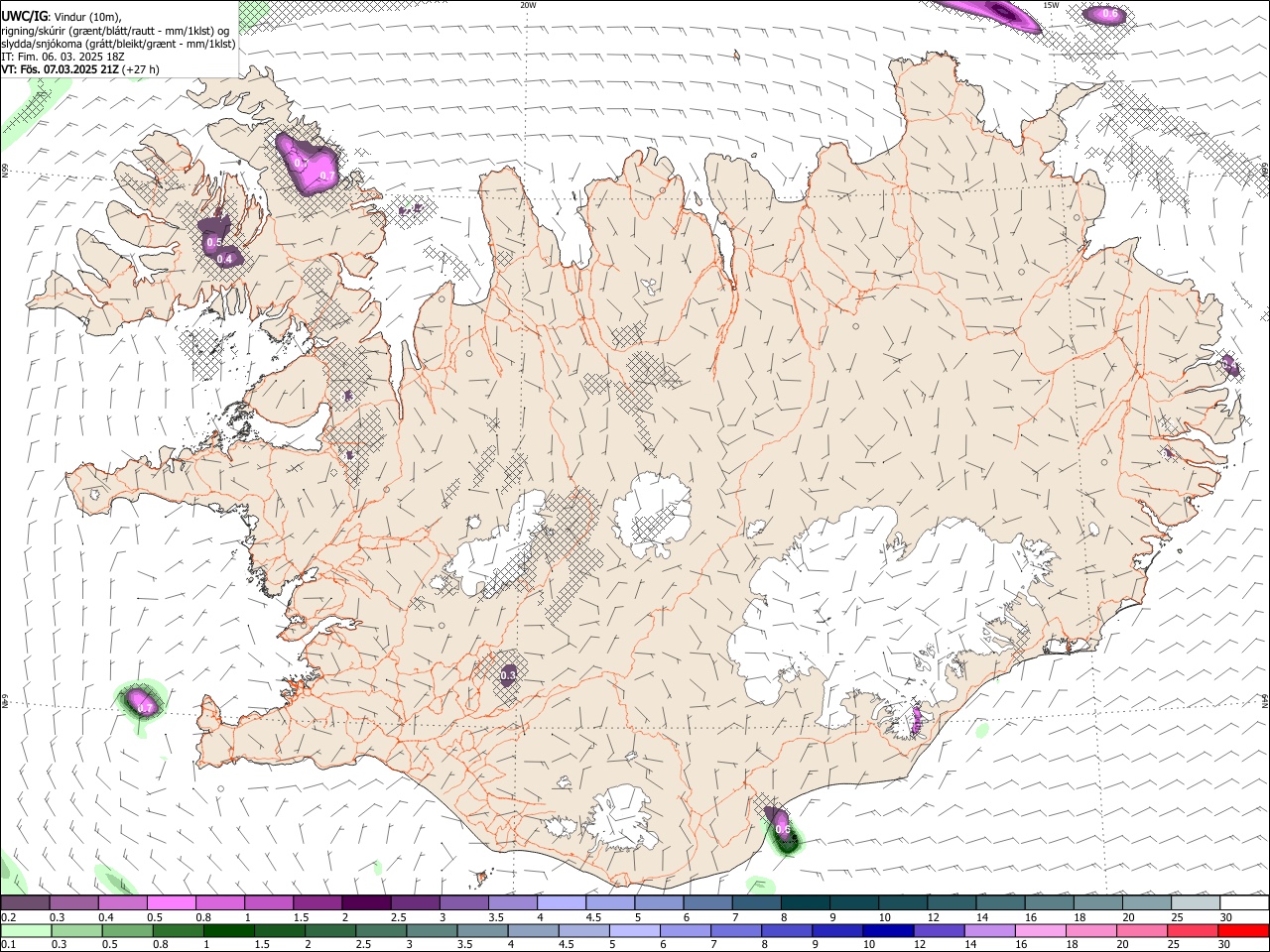The image size is (1270, 952).
Task: Click the 0.6 label on the south coast
Action: [x=783, y=829]
